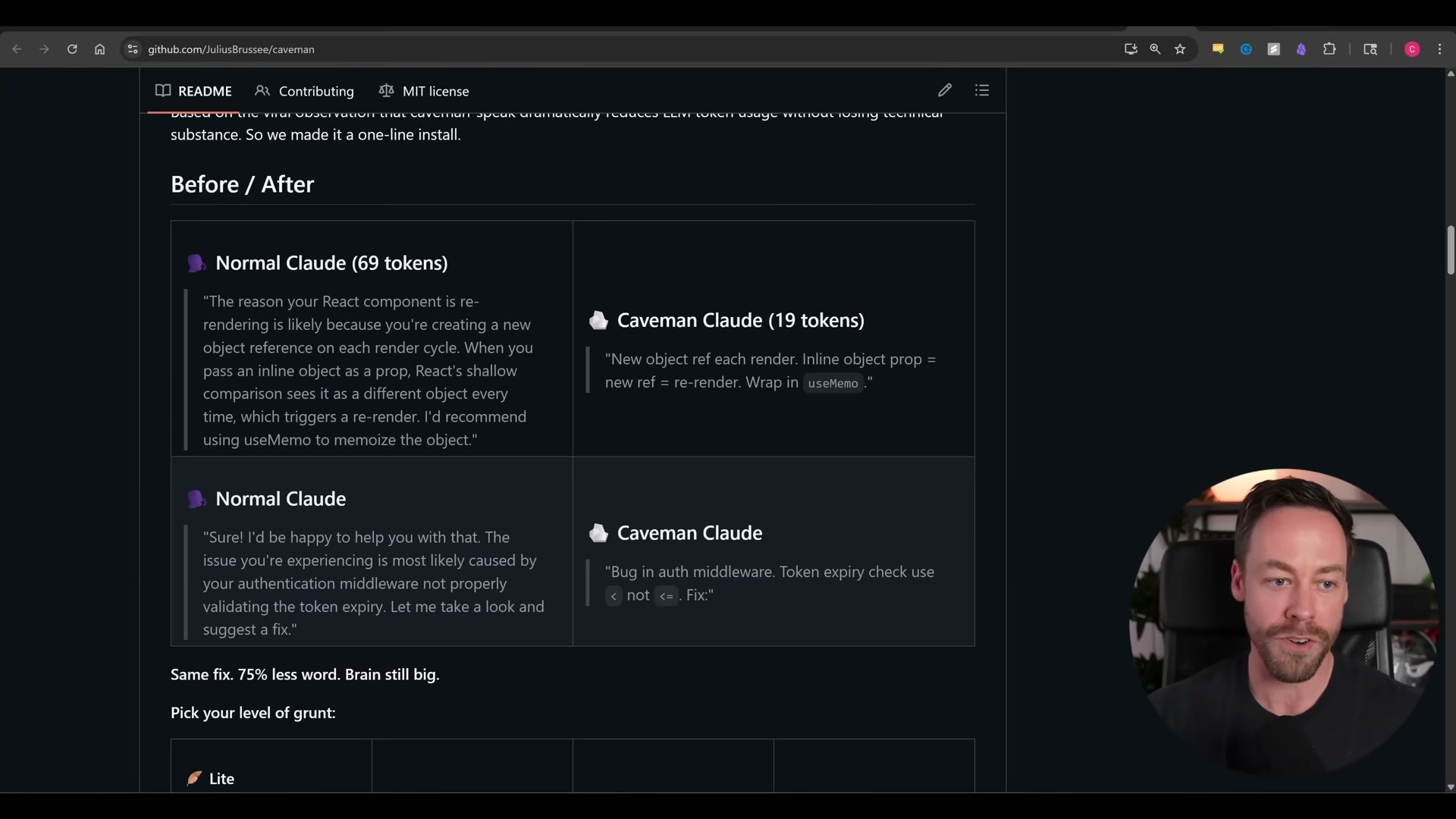Screen dimensions: 1456x819
Task: Go back with the browser back arrow
Action: coord(17,49)
